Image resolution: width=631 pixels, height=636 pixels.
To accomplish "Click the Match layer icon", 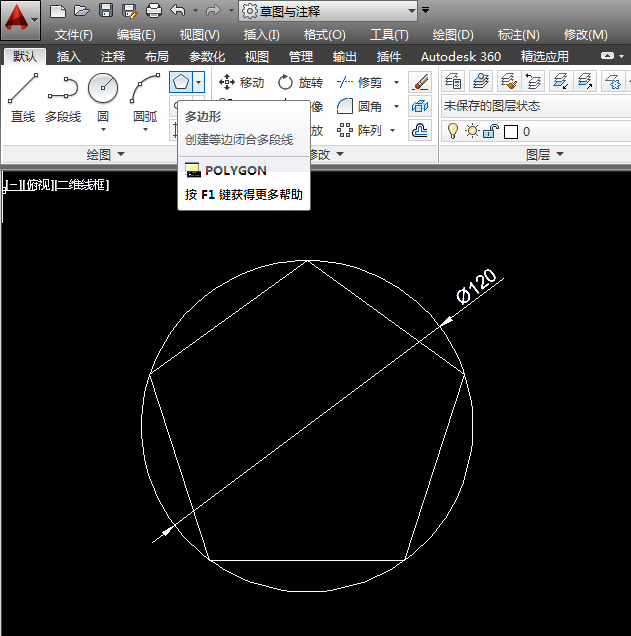I will 508,81.
